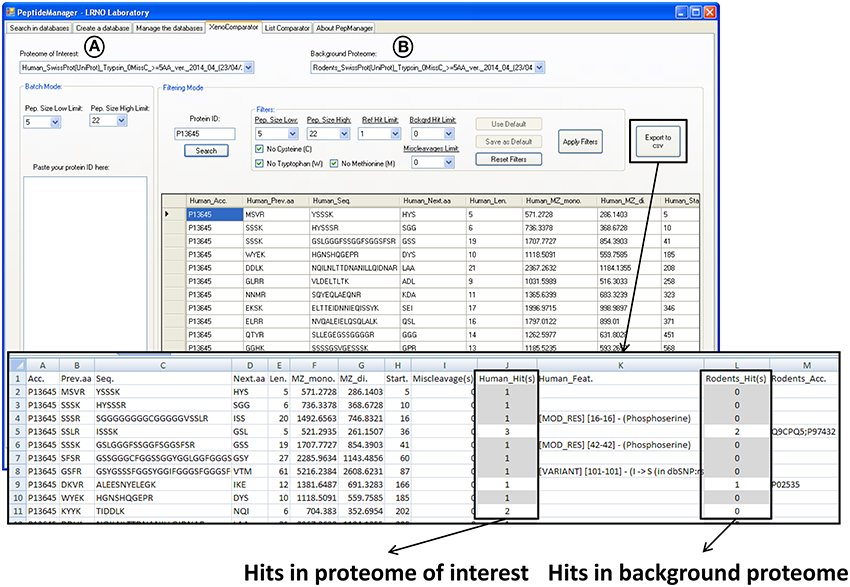The width and height of the screenshot is (850, 587).
Task: Minimize the PeptideManager window
Action: [x=682, y=12]
